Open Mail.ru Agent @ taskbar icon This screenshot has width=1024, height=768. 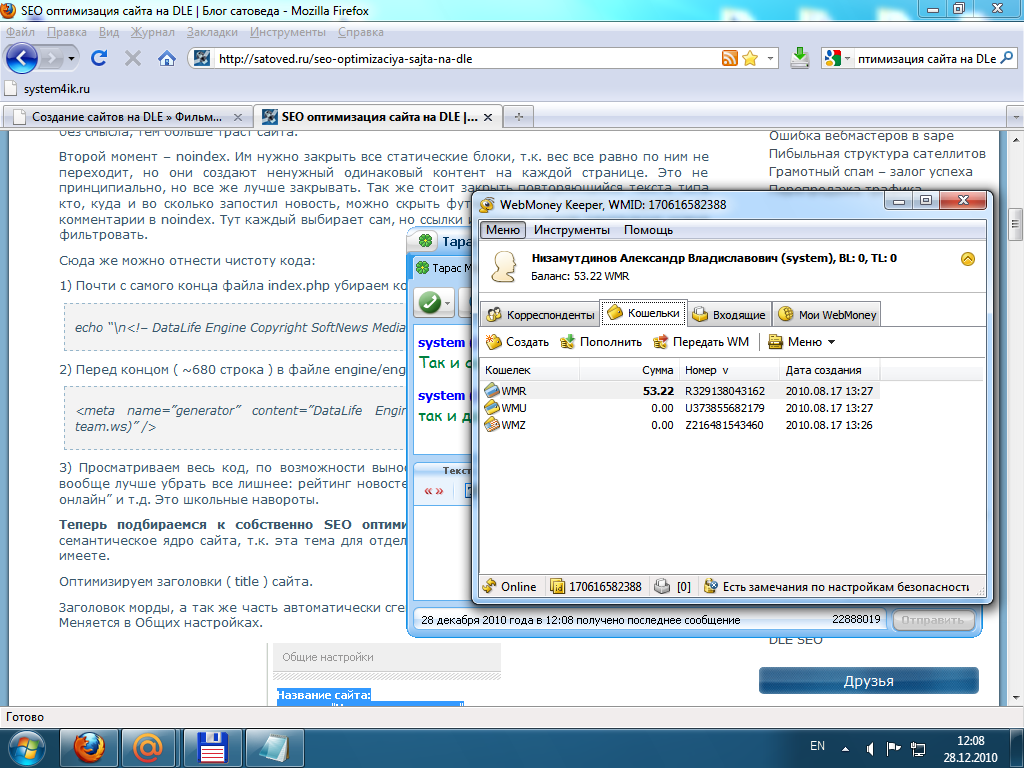click(149, 748)
